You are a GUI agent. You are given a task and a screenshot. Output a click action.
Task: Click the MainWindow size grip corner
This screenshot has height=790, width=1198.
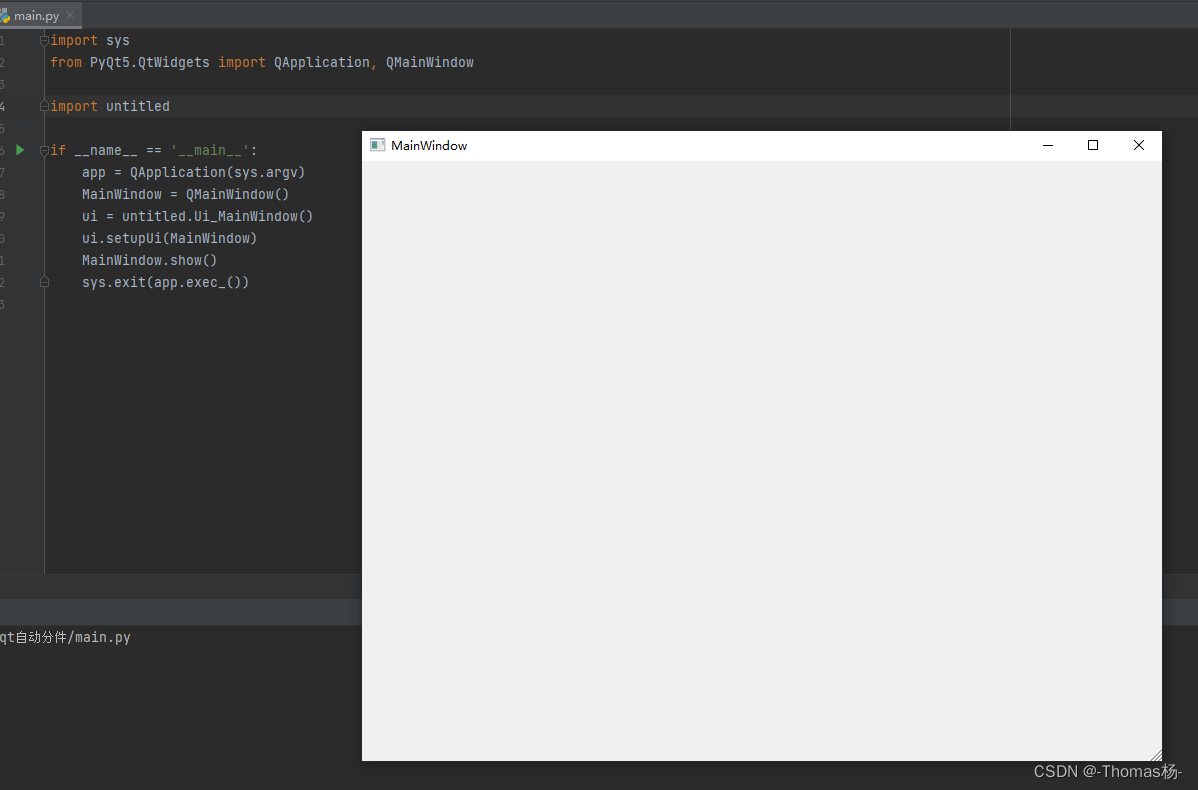click(x=1155, y=755)
